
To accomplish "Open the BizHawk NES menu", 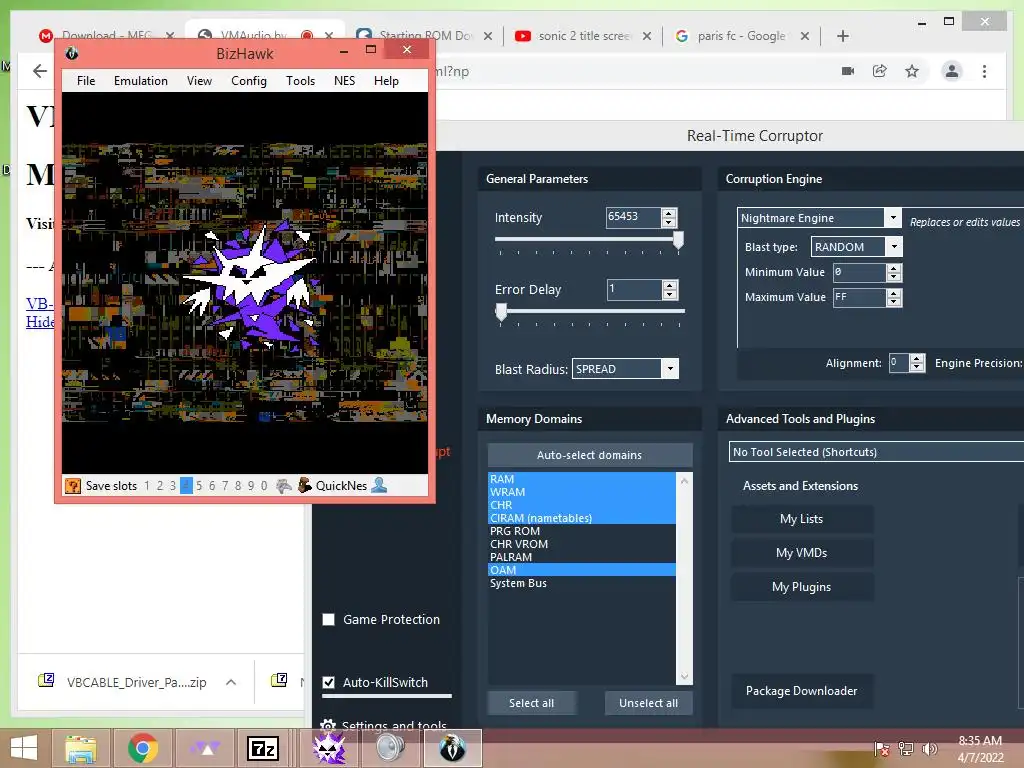I will tap(344, 80).
